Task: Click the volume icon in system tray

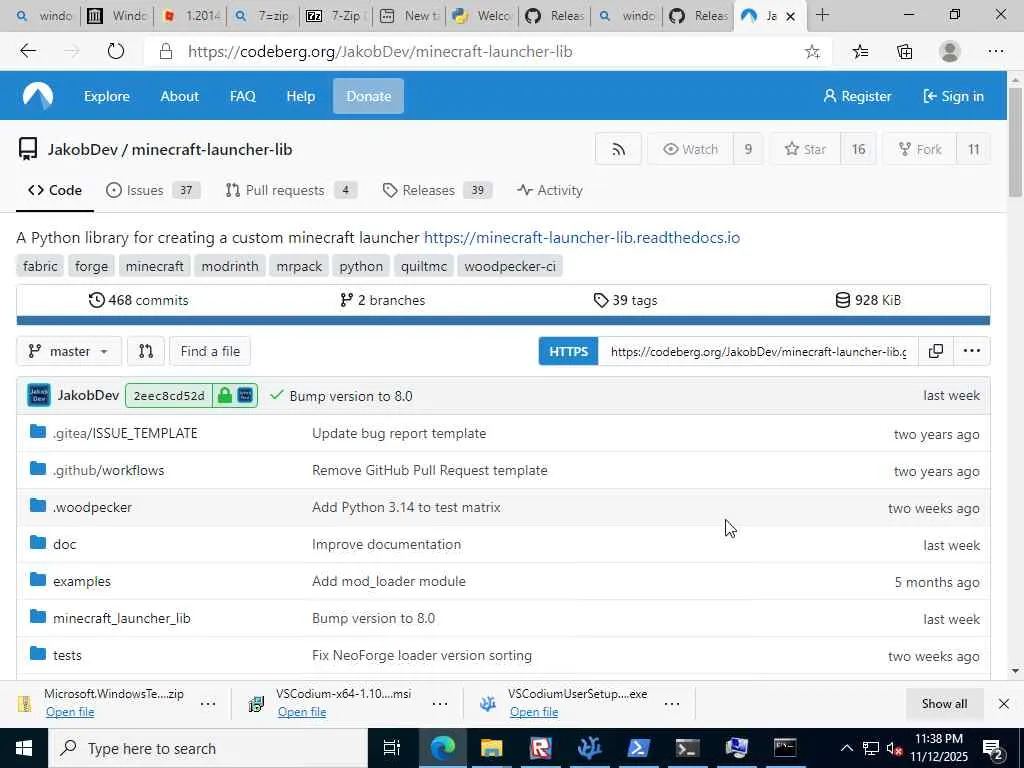Action: [x=893, y=748]
